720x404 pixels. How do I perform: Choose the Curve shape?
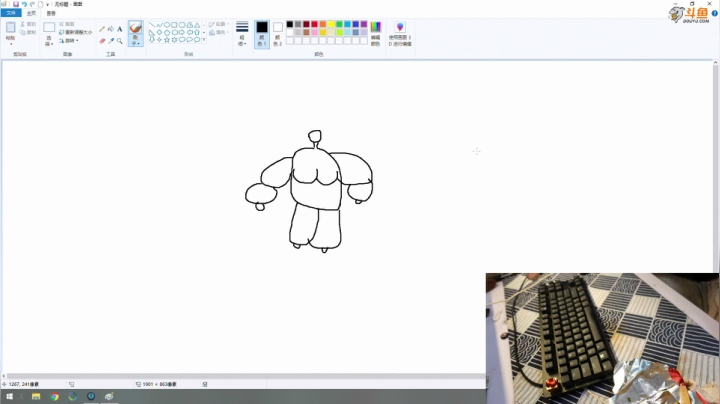[159, 25]
